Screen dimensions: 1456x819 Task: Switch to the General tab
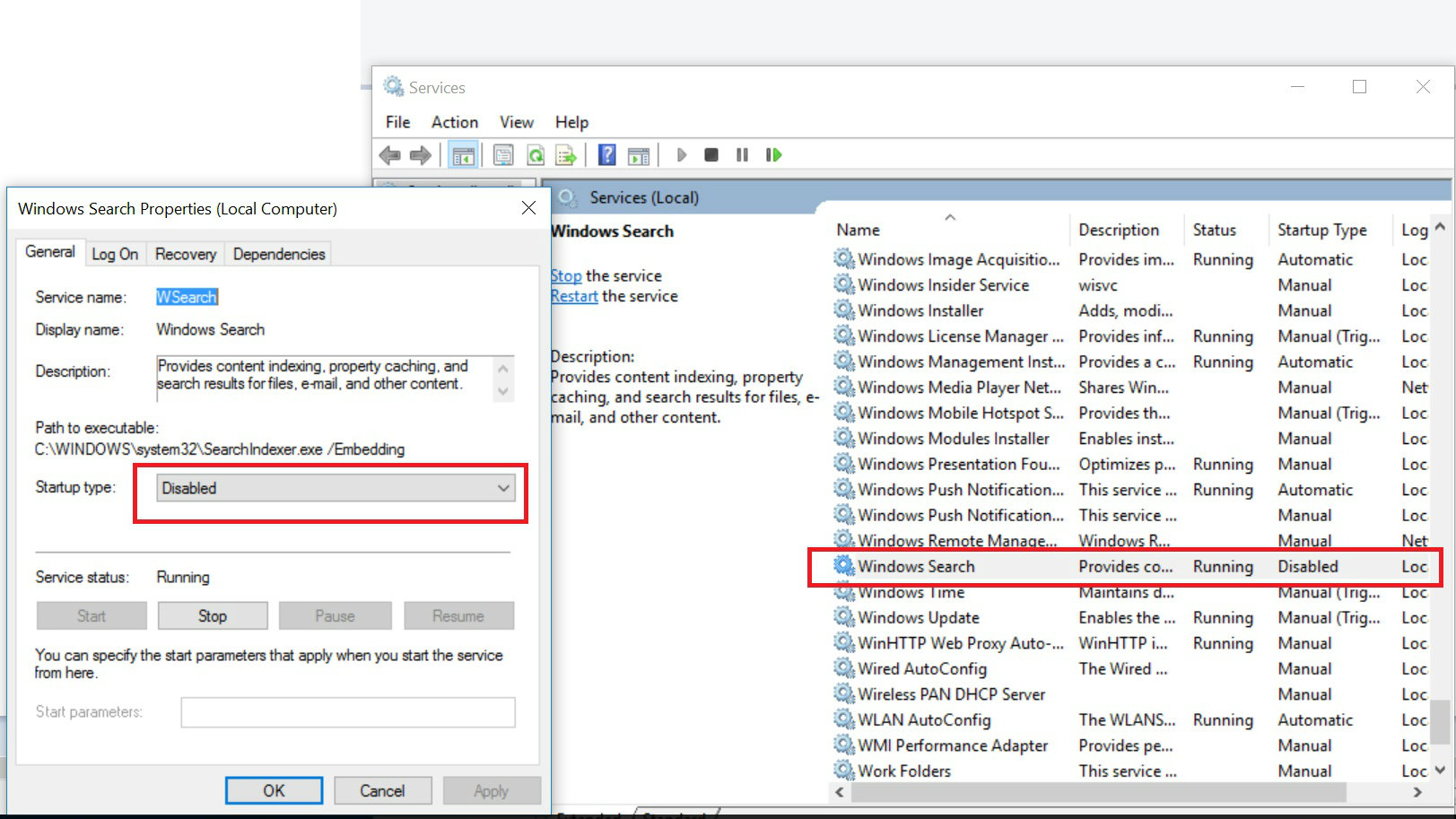pyautogui.click(x=50, y=252)
